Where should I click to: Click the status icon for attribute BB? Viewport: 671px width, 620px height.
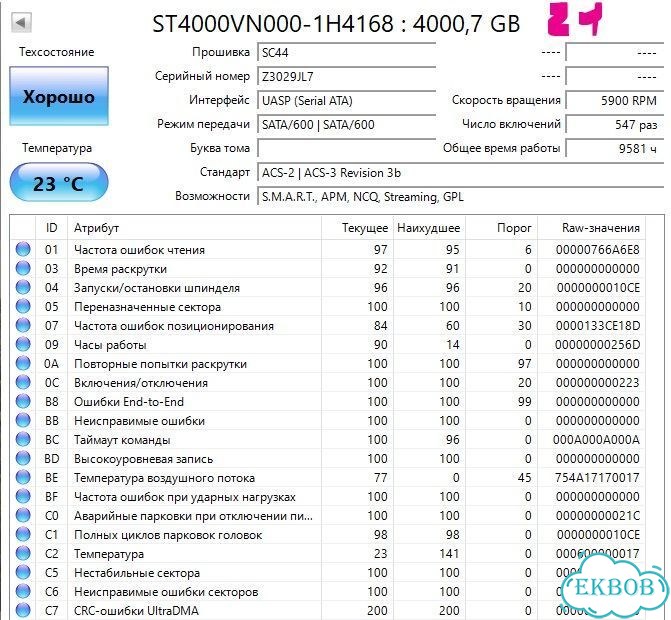tap(23, 420)
